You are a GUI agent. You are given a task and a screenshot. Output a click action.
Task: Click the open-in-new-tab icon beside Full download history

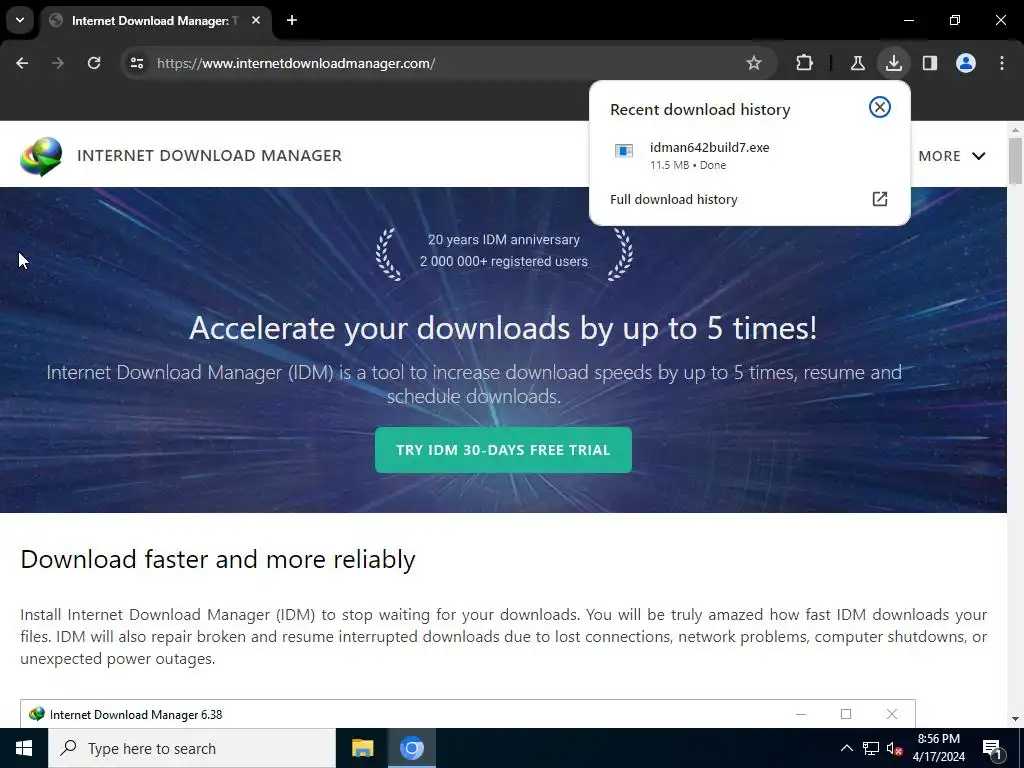pos(880,199)
